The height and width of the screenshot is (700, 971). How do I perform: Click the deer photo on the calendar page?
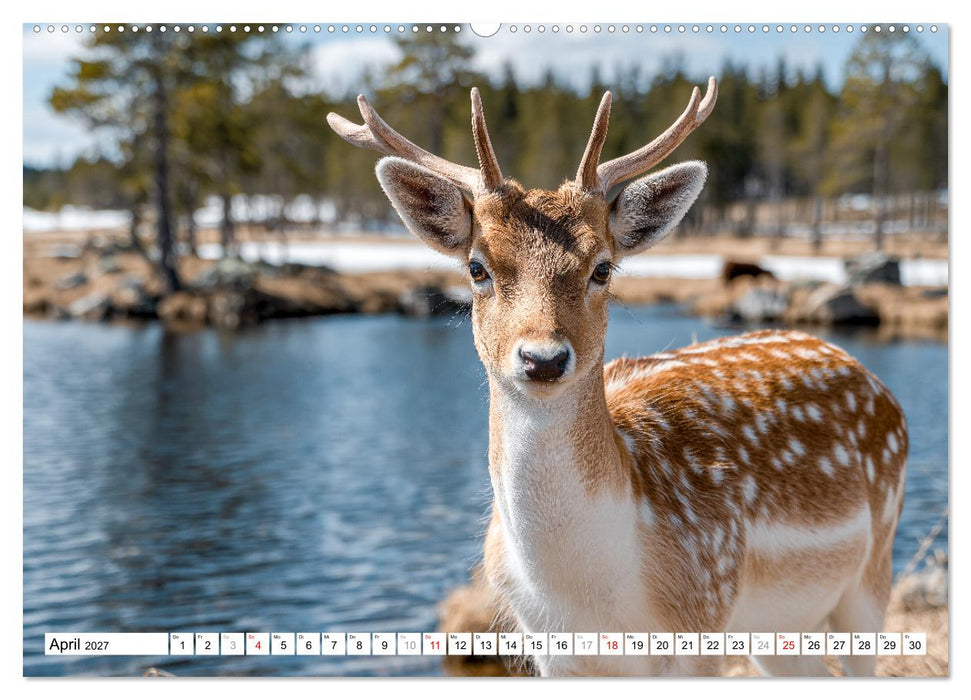486,350
